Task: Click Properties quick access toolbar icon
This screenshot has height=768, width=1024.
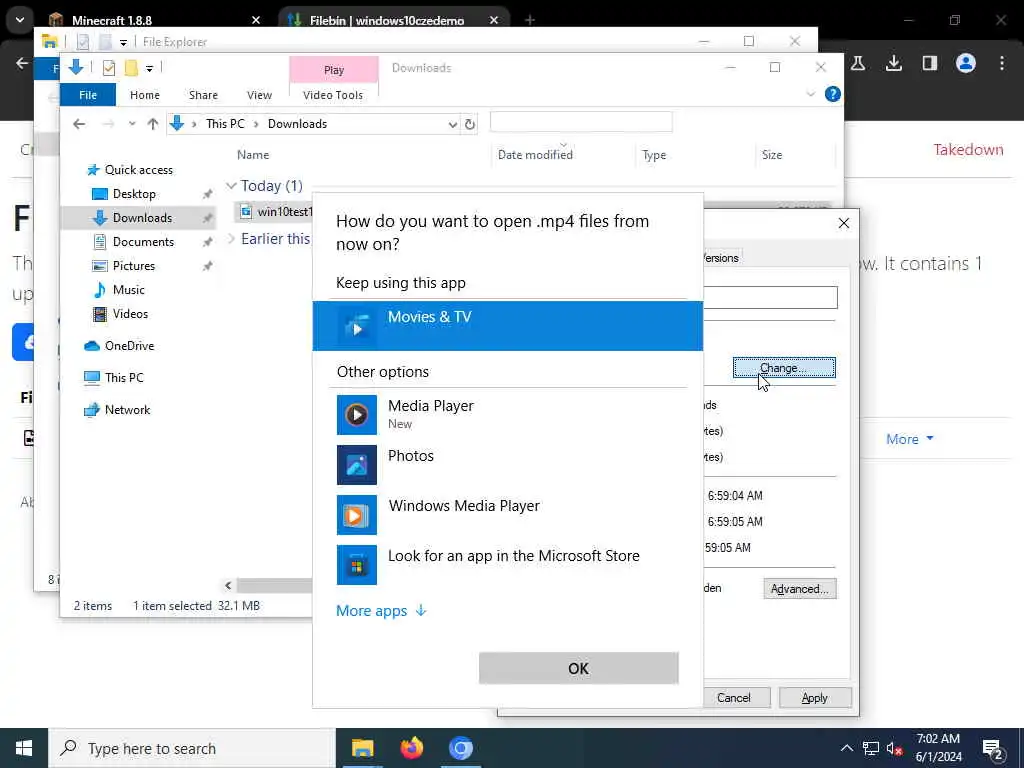Action: (x=108, y=67)
